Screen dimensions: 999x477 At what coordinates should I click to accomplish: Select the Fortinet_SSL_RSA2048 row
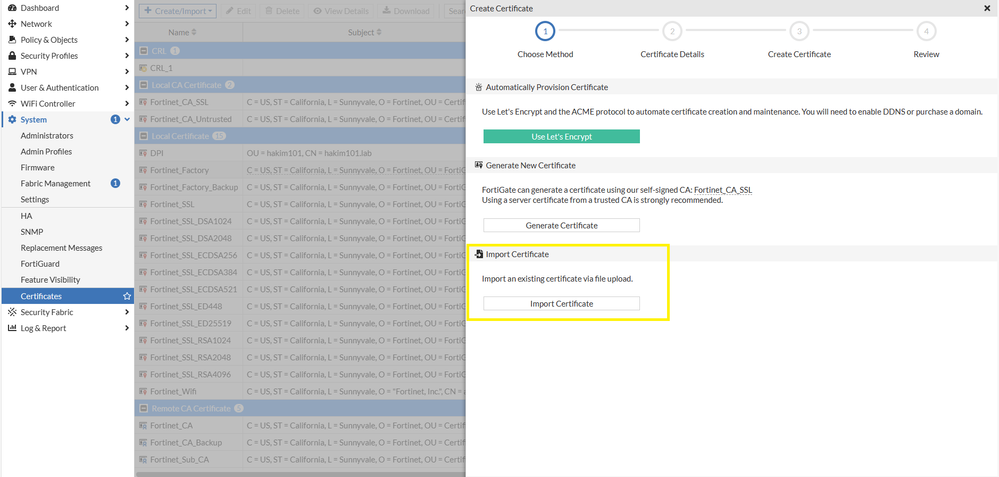point(300,357)
